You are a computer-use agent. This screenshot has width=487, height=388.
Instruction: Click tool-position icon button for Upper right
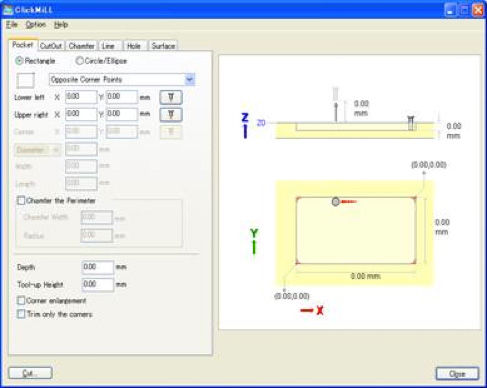click(x=171, y=114)
